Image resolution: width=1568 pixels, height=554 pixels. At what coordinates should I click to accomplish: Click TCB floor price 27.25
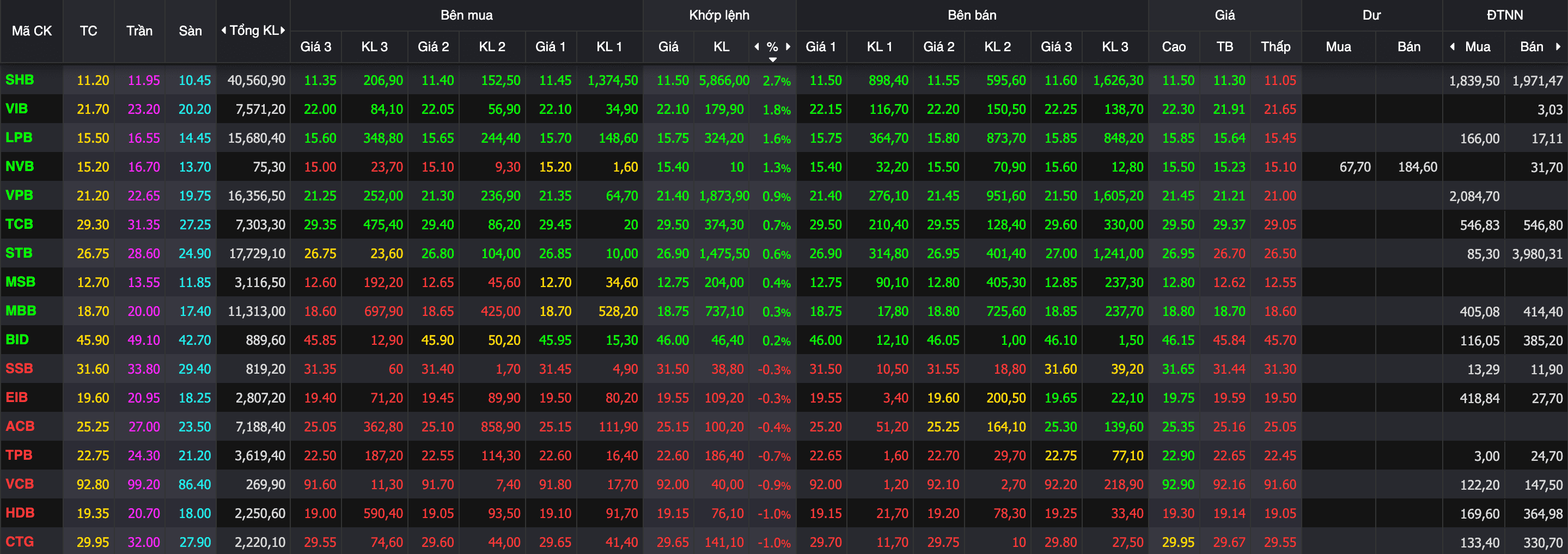(195, 224)
